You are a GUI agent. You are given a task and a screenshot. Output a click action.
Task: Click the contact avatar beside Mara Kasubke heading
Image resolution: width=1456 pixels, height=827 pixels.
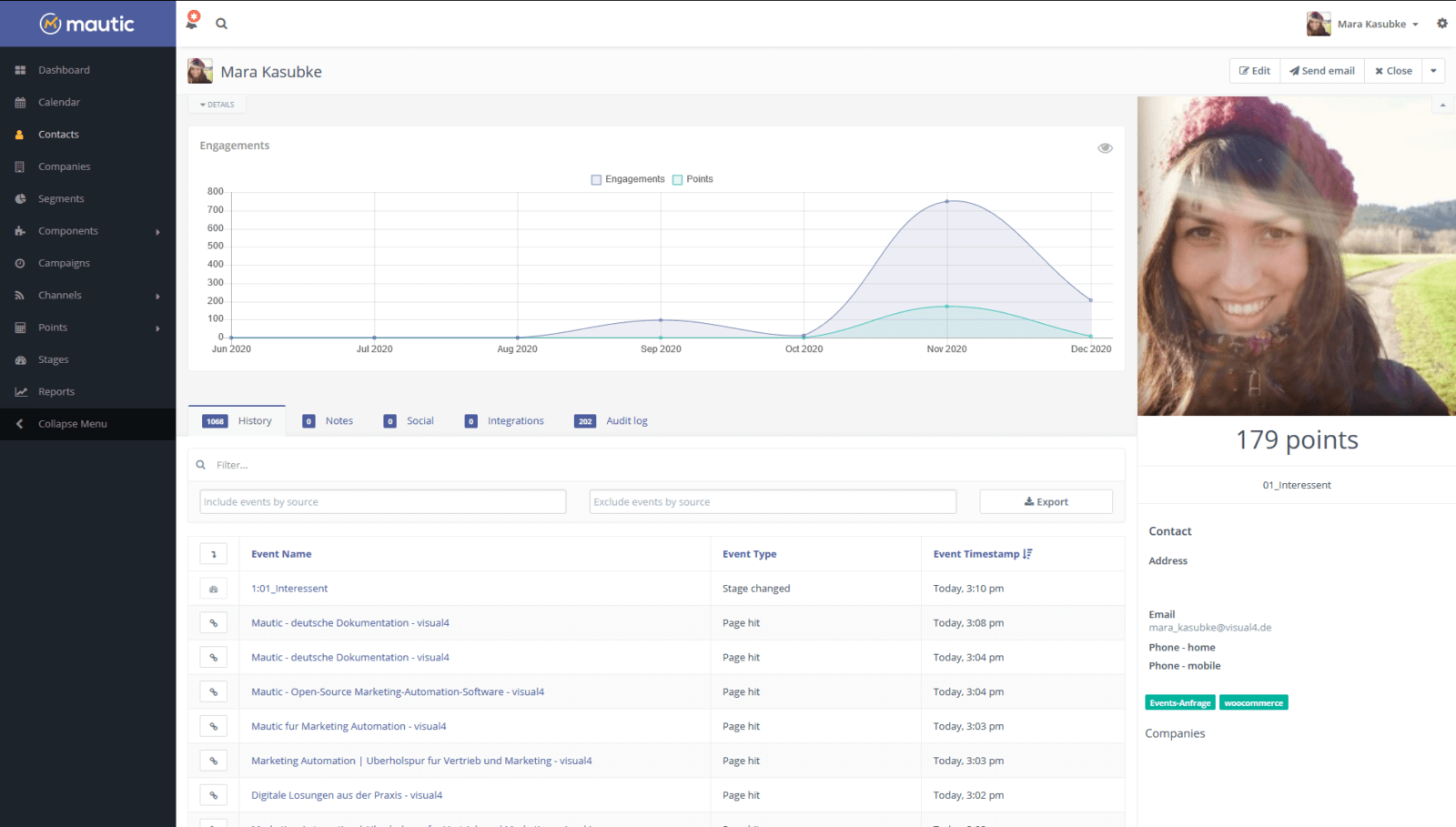coord(200,71)
